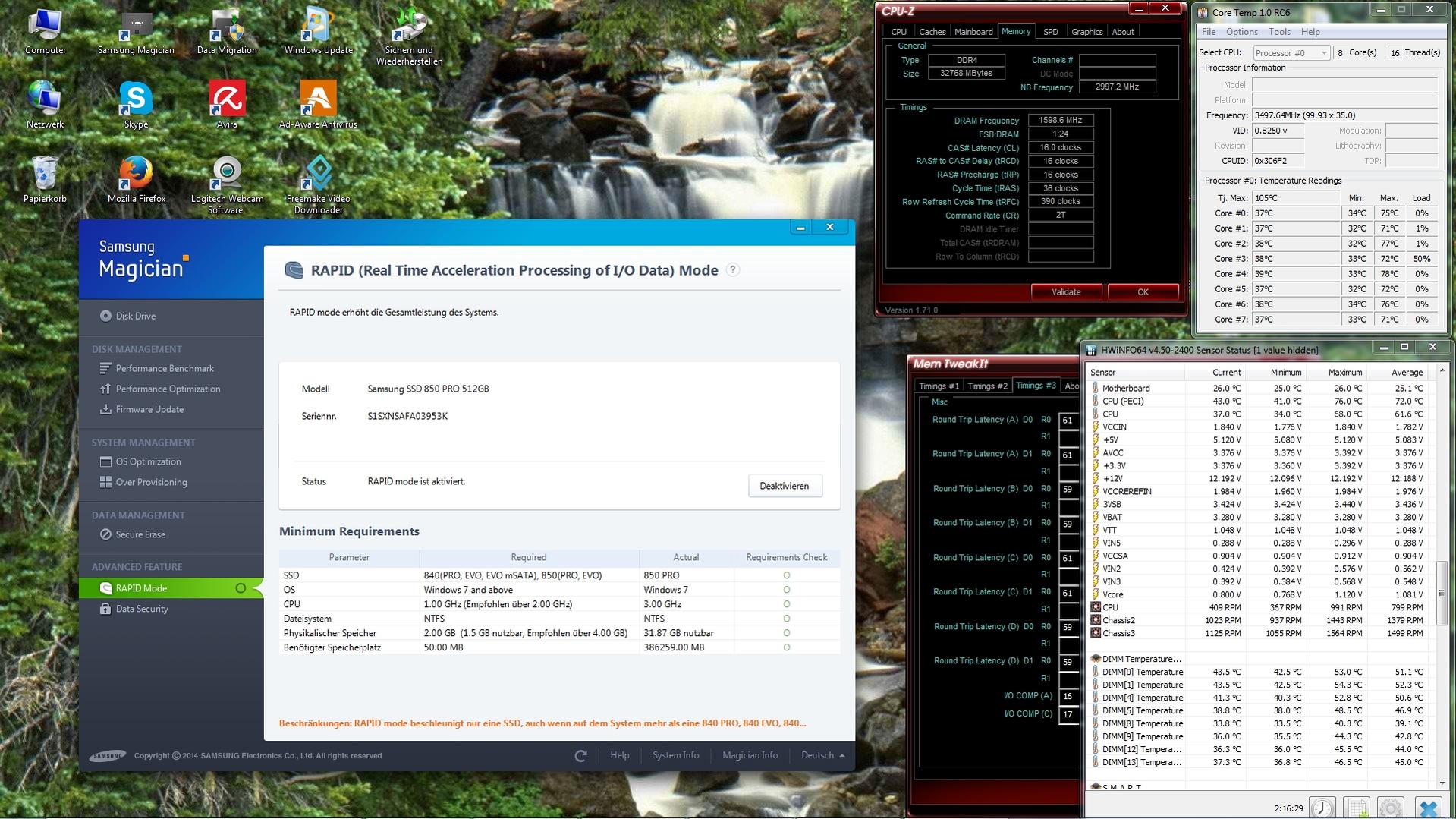
Task: Open Tools menu in Core Temp
Action: coord(1279,32)
